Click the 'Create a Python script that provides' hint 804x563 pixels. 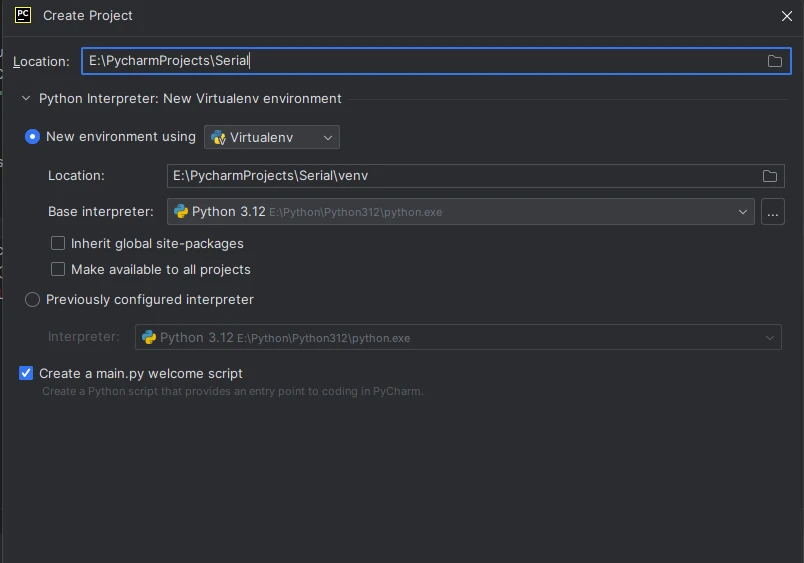(233, 391)
